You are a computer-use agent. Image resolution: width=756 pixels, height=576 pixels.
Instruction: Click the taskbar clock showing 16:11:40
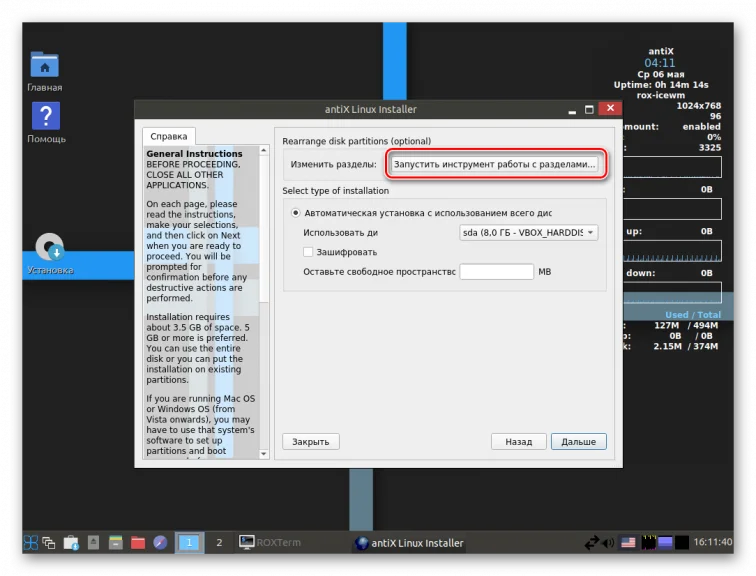713,542
